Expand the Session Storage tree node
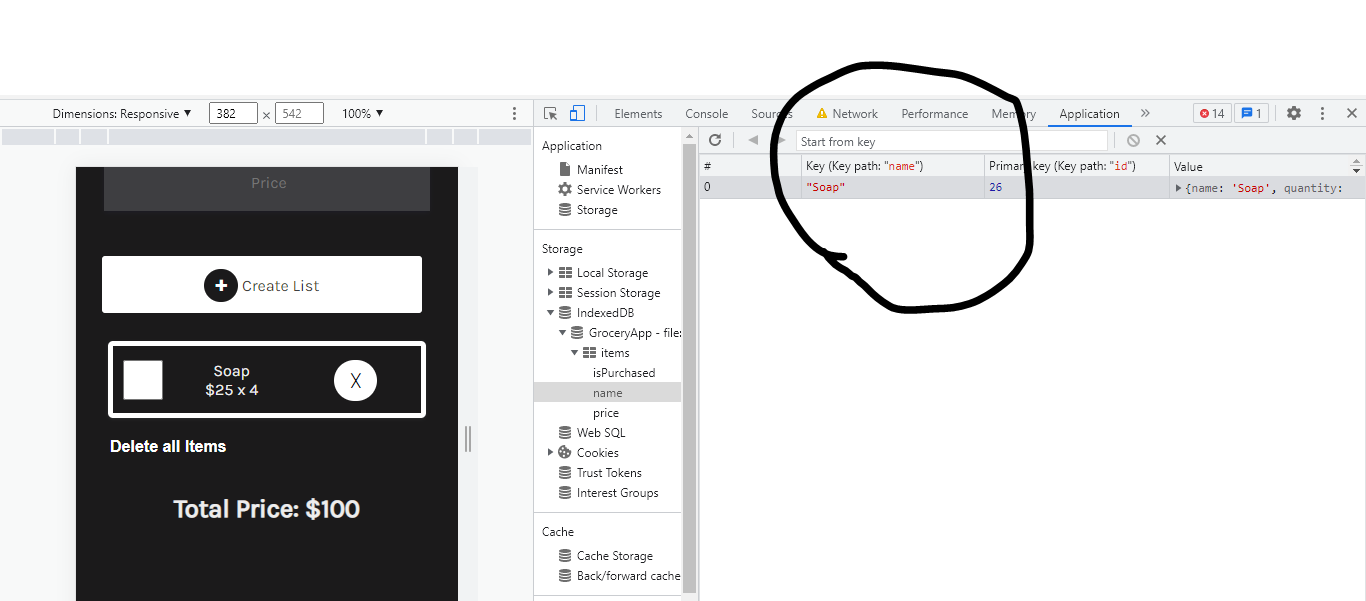This screenshot has height=601, width=1366. pos(550,293)
